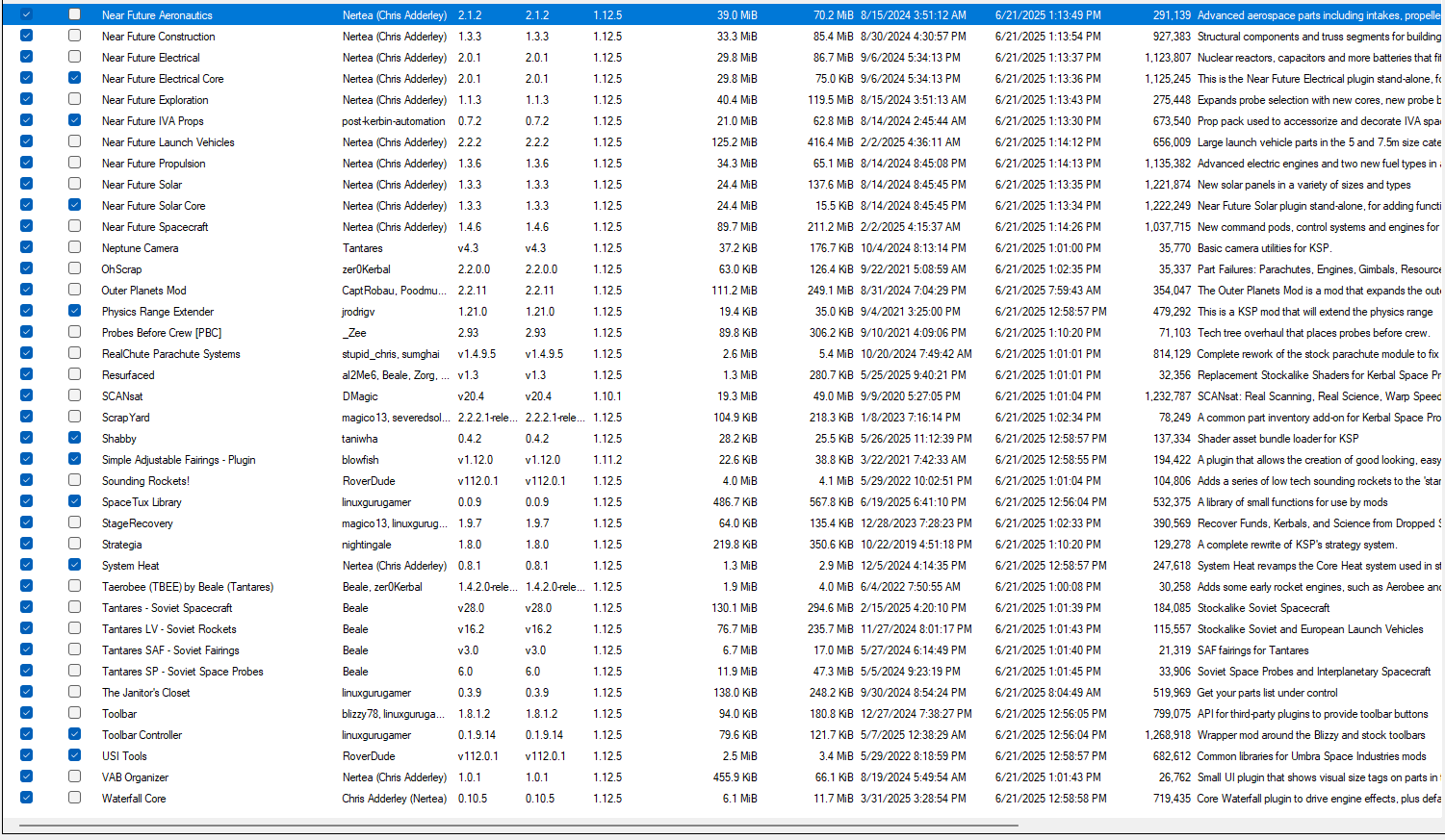Uncheck the Installed checkbox for Near Future Construction
Viewport: 1445px width, 840px height.
tap(26, 36)
